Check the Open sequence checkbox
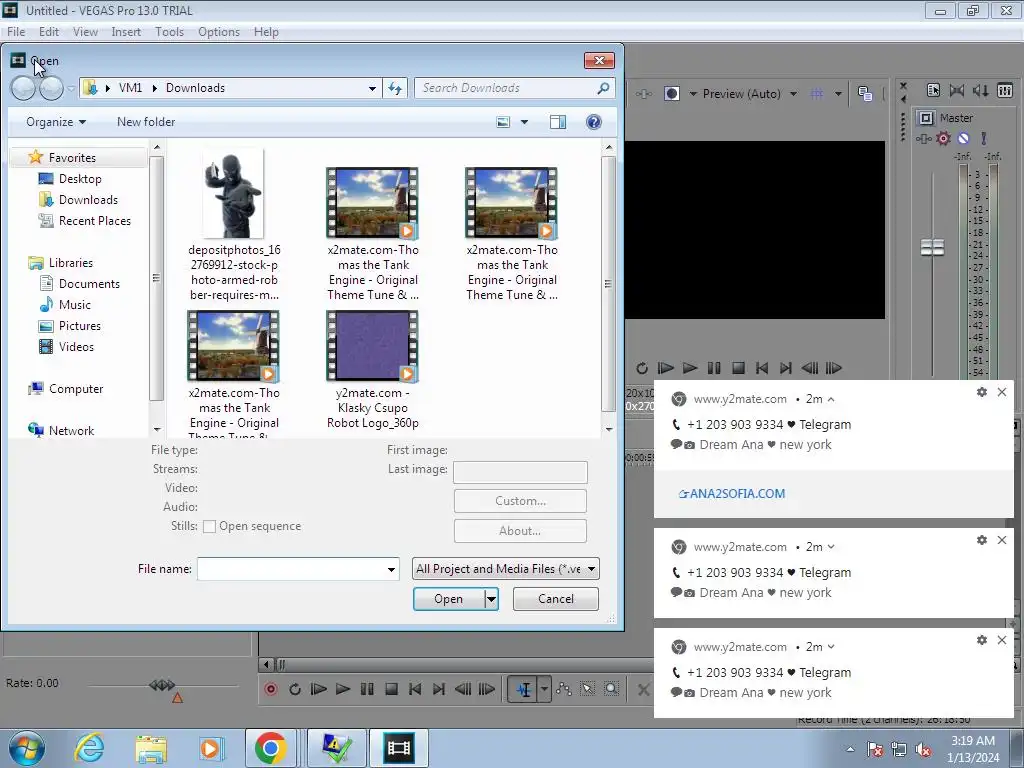1024x768 pixels. pos(210,526)
